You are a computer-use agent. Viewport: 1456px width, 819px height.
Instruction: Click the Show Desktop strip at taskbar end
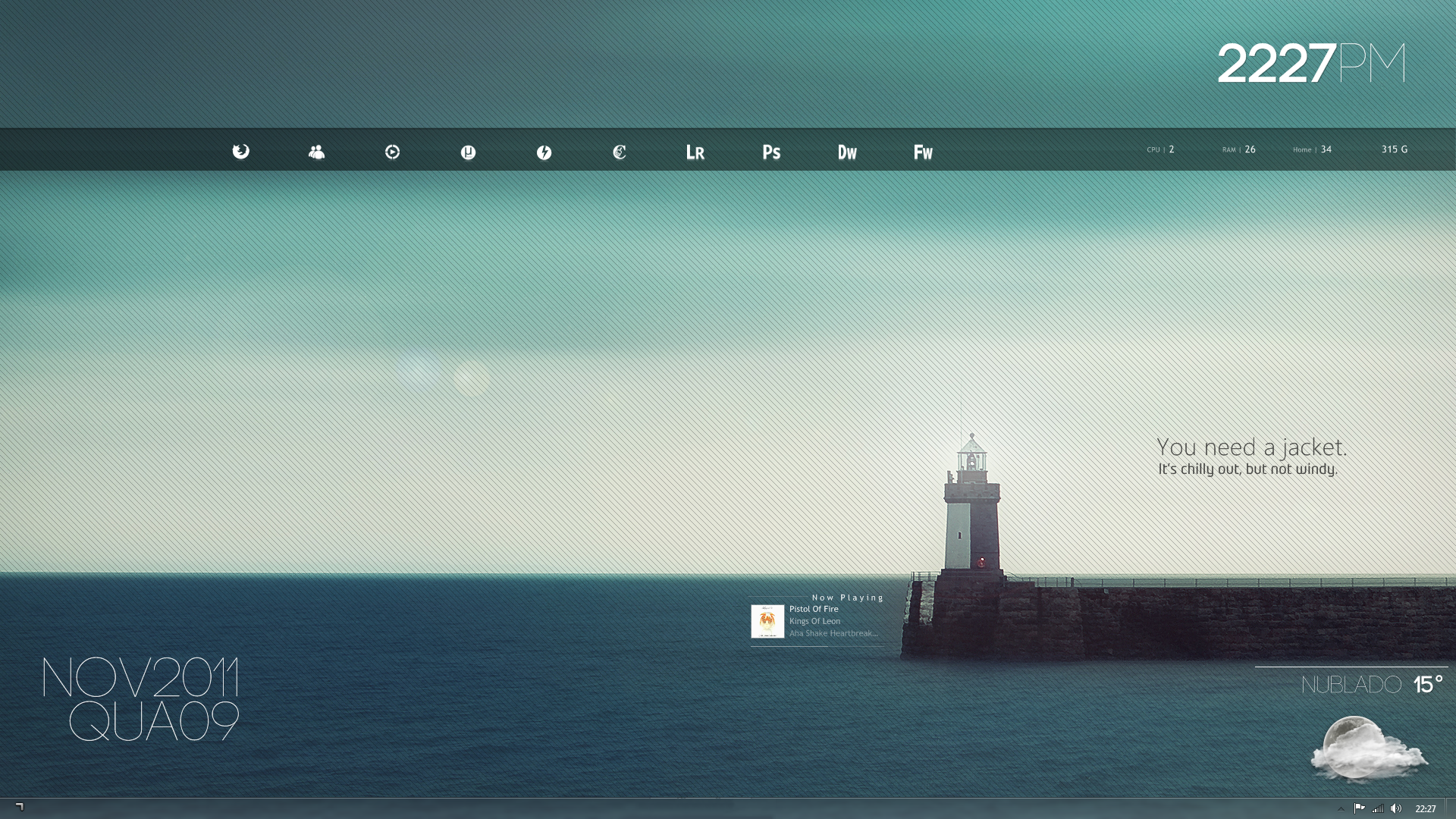(1451, 808)
